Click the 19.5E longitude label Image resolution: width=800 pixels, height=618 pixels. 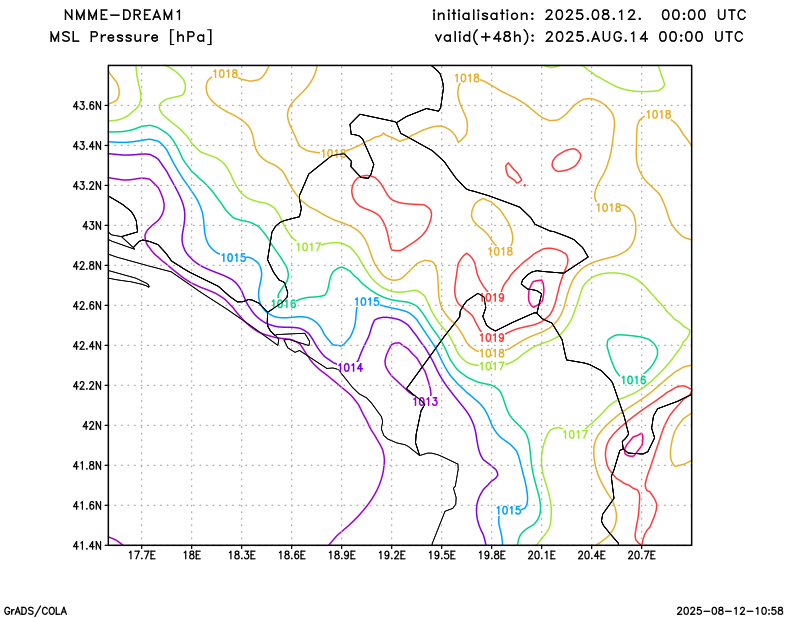(x=441, y=555)
